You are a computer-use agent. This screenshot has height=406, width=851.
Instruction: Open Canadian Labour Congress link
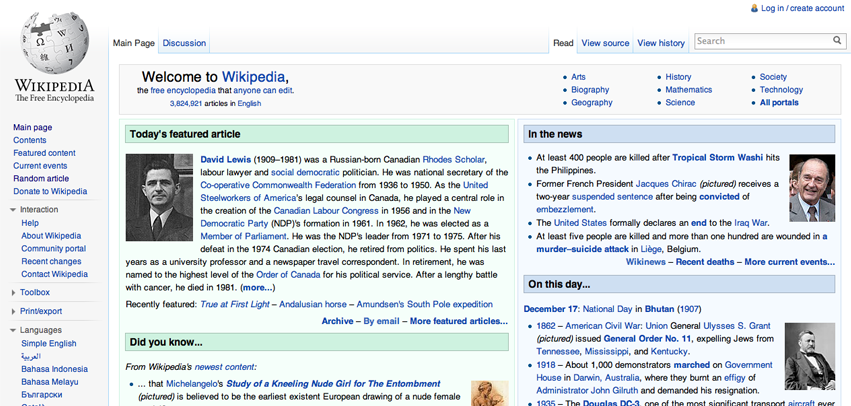point(326,211)
